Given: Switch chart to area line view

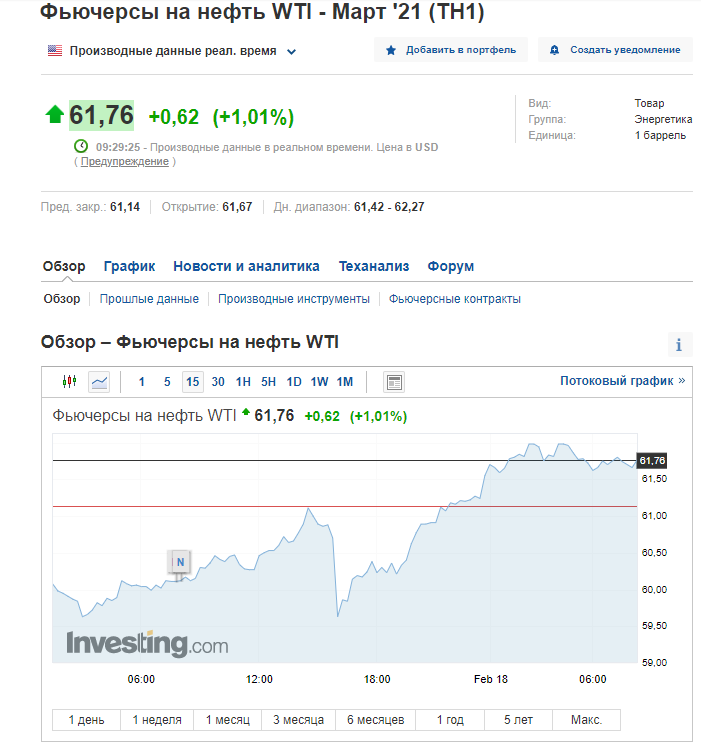Looking at the screenshot, I should coord(99,382).
